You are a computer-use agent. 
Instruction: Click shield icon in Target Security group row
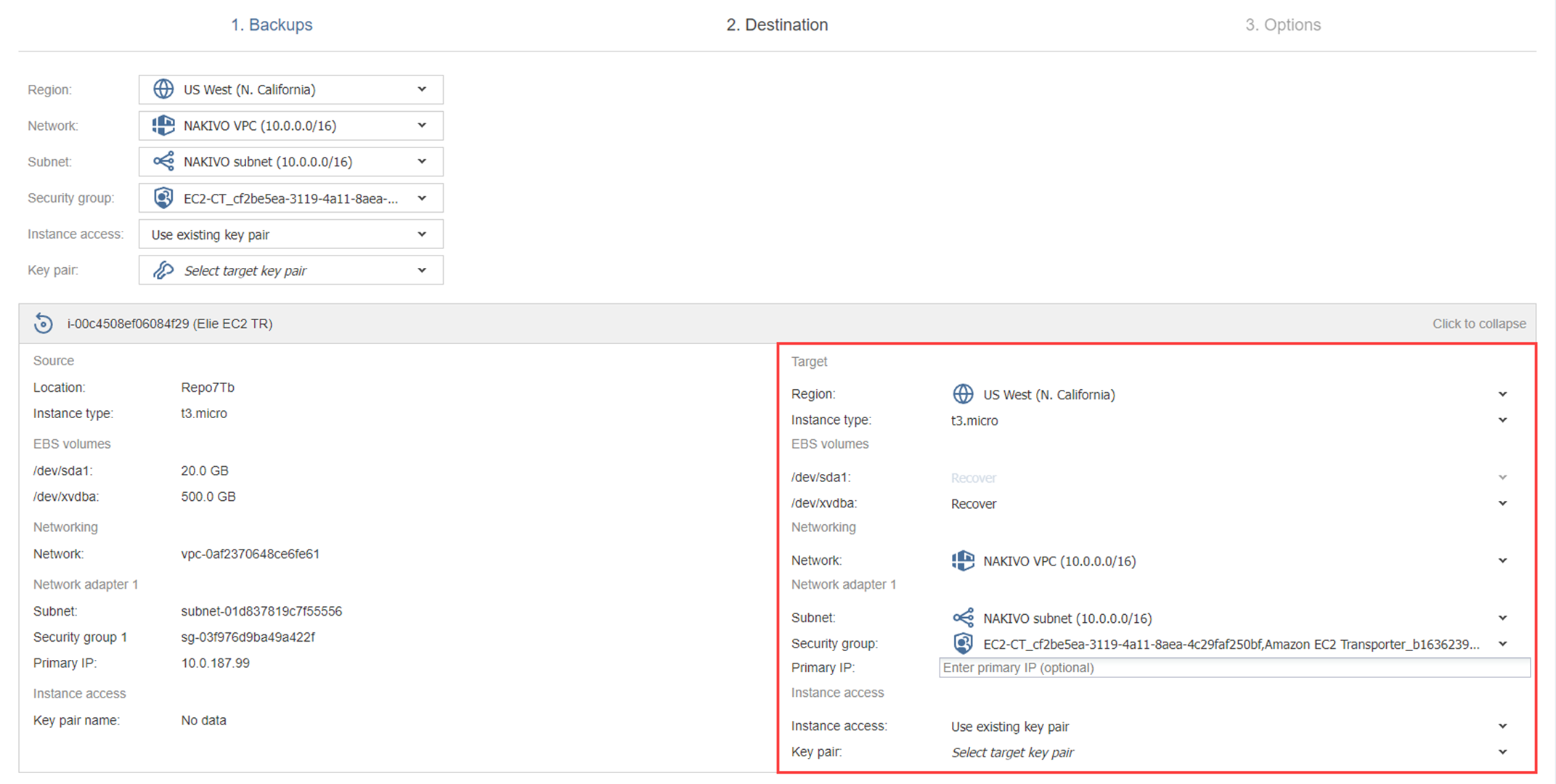(963, 644)
